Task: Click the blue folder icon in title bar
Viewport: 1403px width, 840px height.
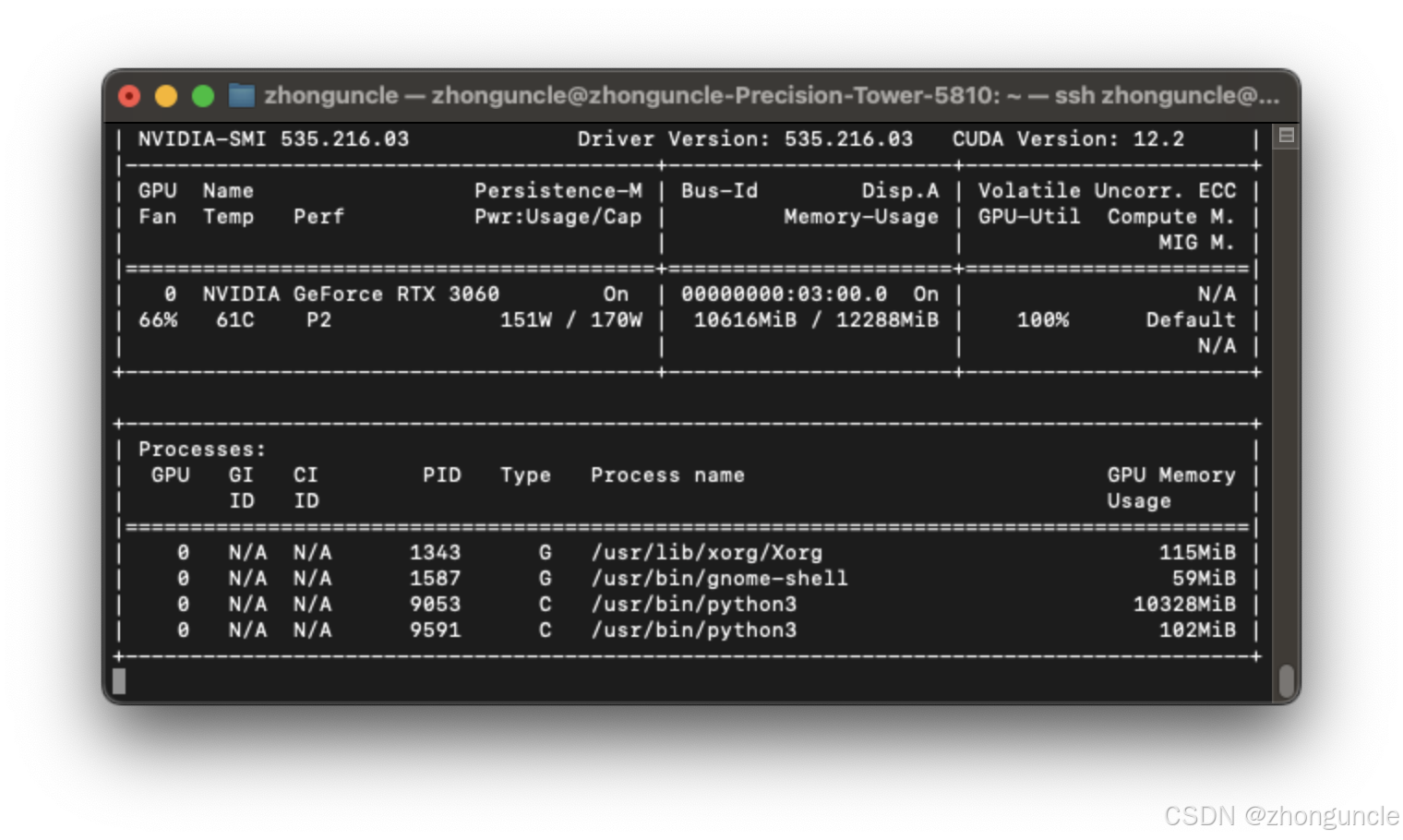Action: coord(242,95)
